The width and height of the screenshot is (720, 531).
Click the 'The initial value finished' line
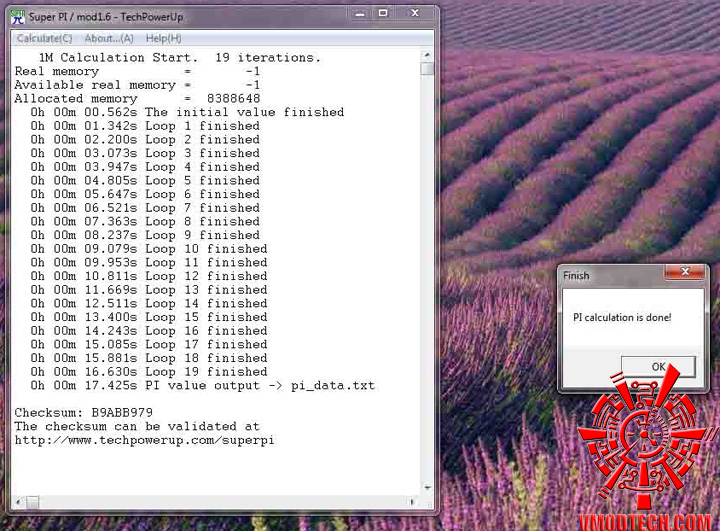coord(187,112)
